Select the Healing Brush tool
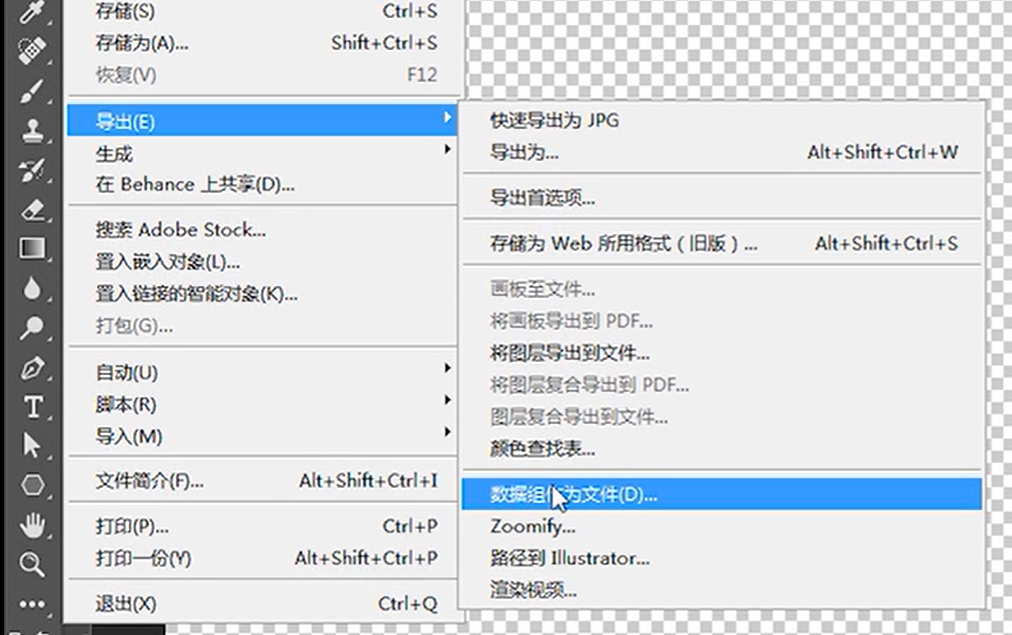Viewport: 1012px width, 635px height. pos(31,50)
